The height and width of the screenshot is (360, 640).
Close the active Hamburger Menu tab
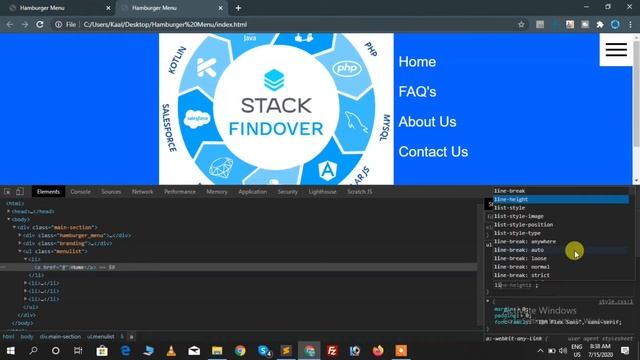(220, 8)
